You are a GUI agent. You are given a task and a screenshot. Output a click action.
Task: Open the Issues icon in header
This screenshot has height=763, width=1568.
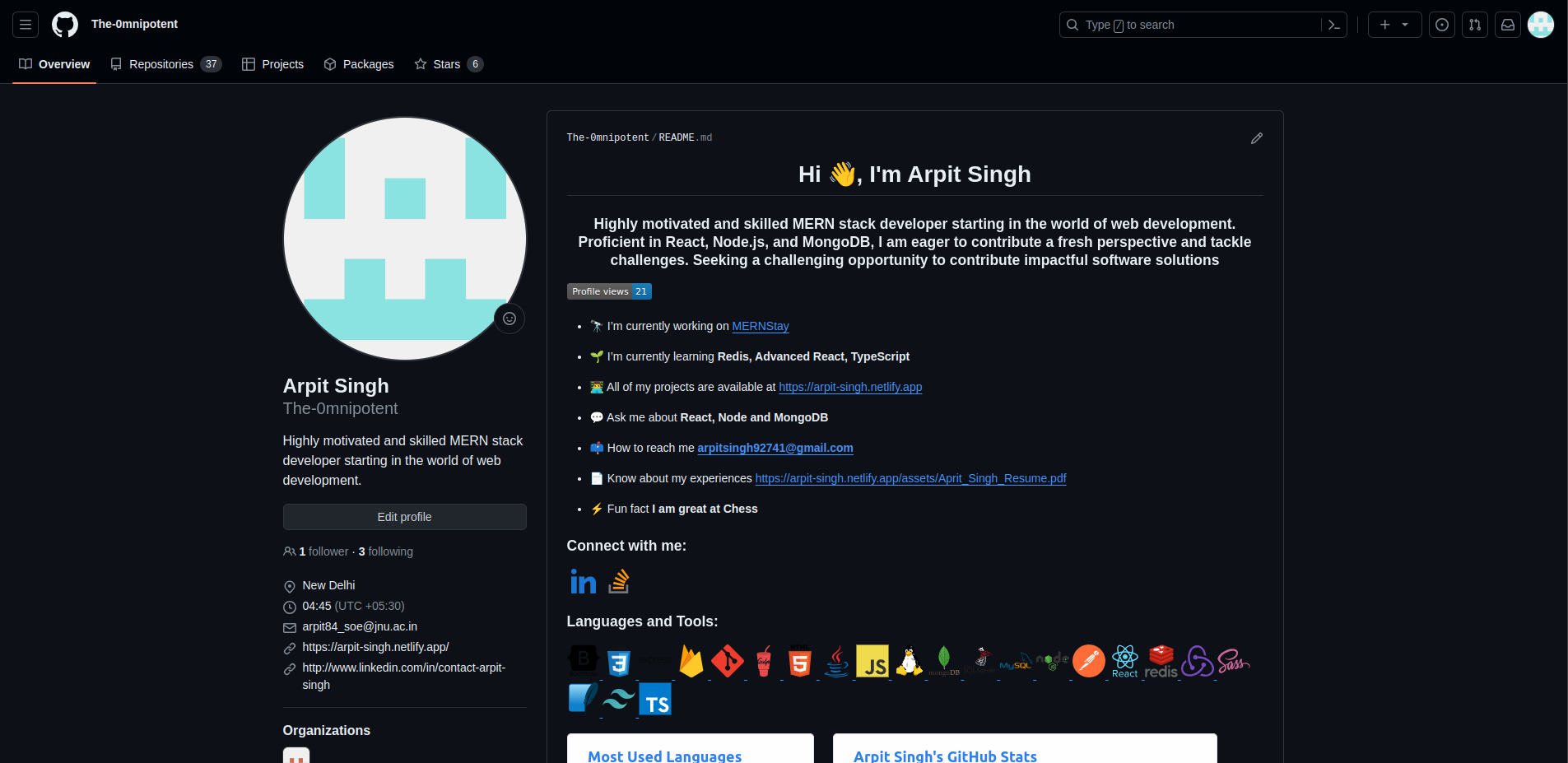[x=1442, y=25]
